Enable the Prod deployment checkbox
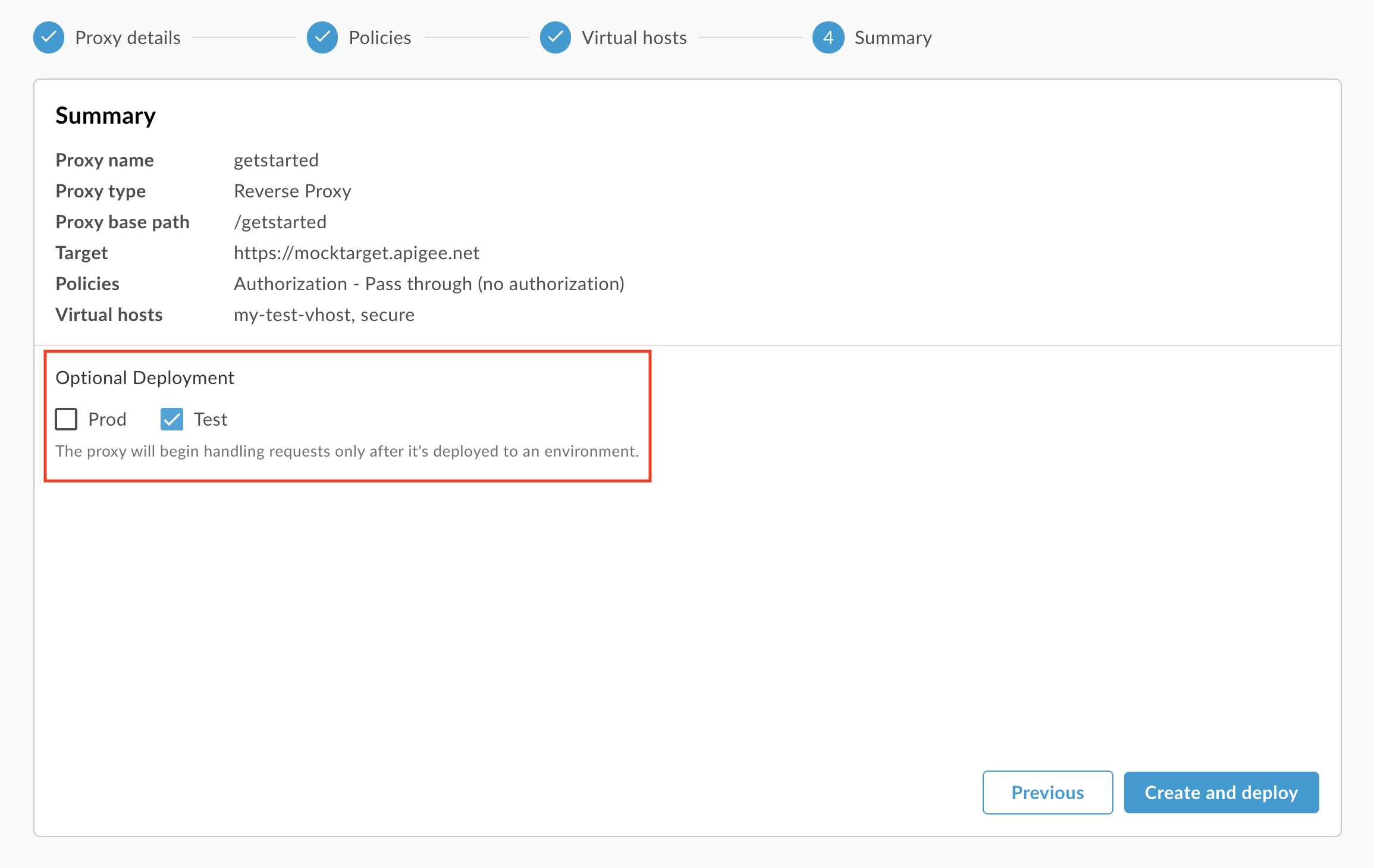1374x868 pixels. (66, 419)
